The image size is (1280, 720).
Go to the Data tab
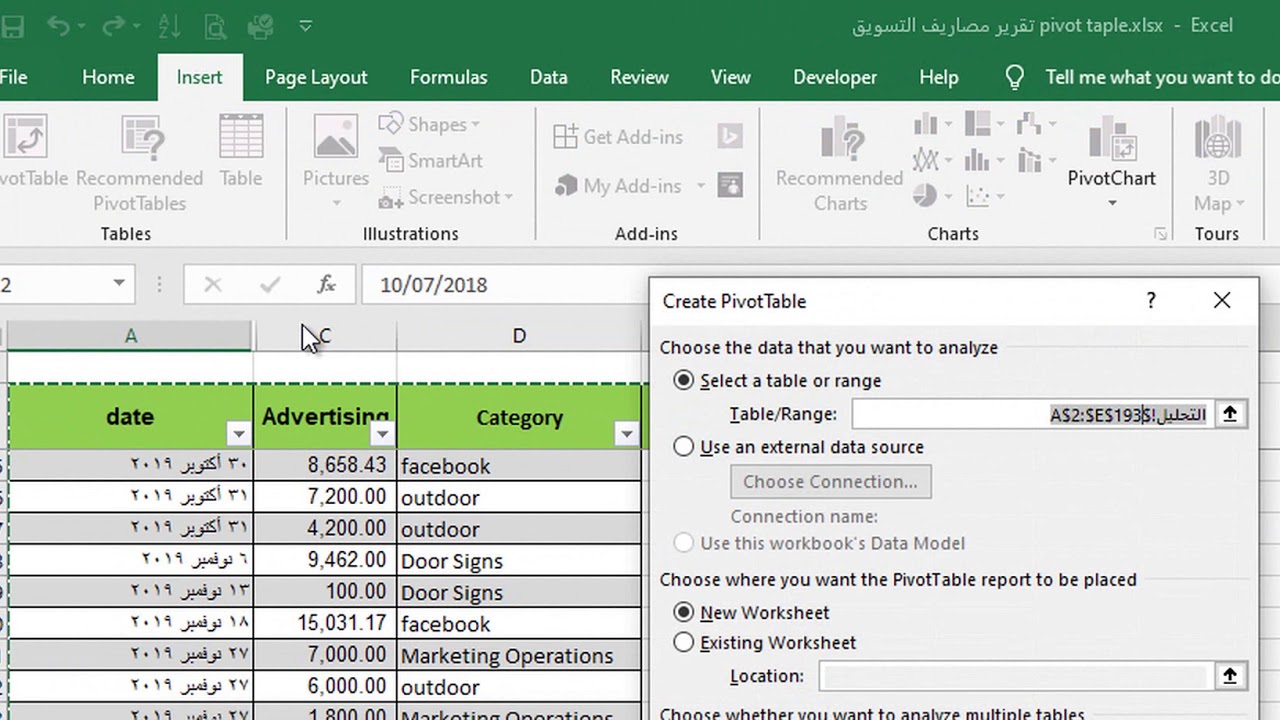[x=548, y=77]
